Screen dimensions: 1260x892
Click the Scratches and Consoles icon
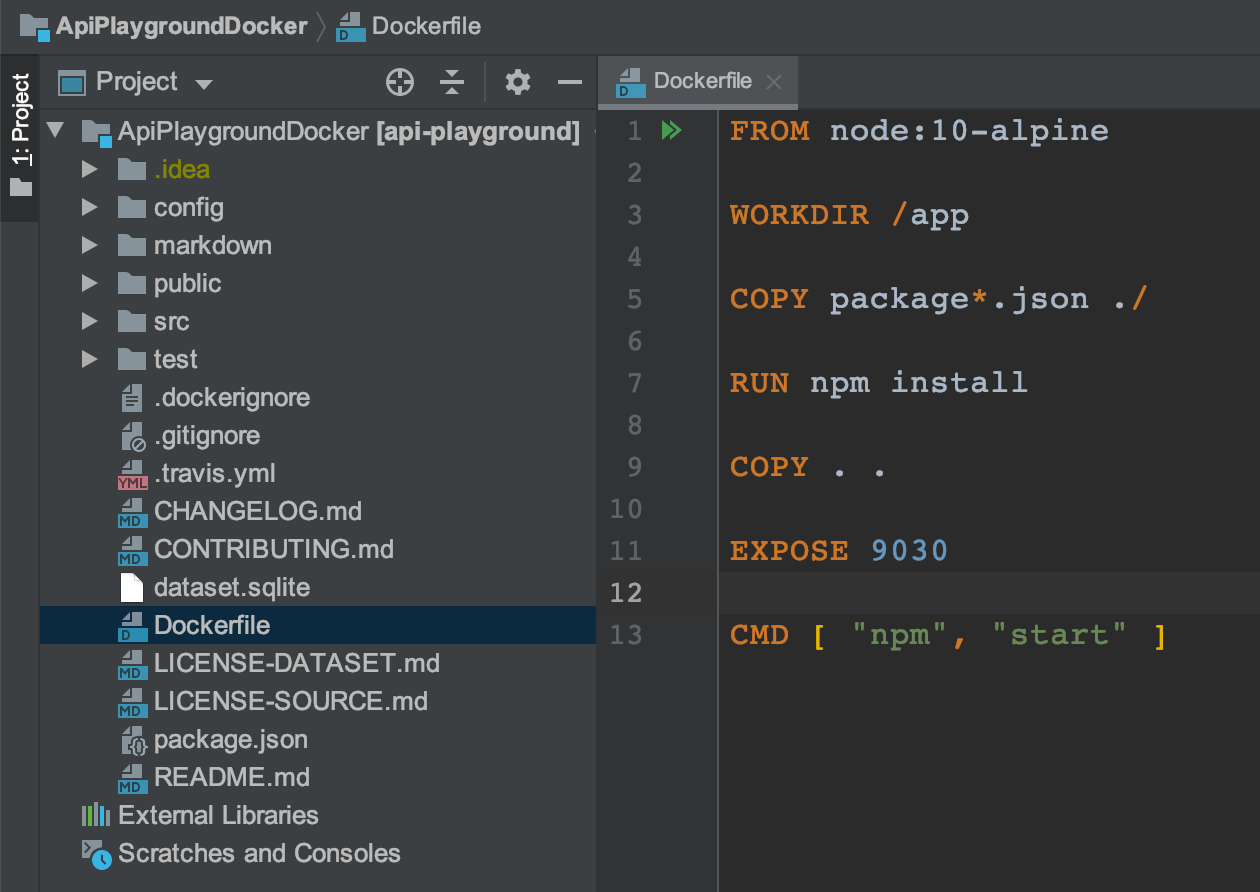[x=96, y=854]
